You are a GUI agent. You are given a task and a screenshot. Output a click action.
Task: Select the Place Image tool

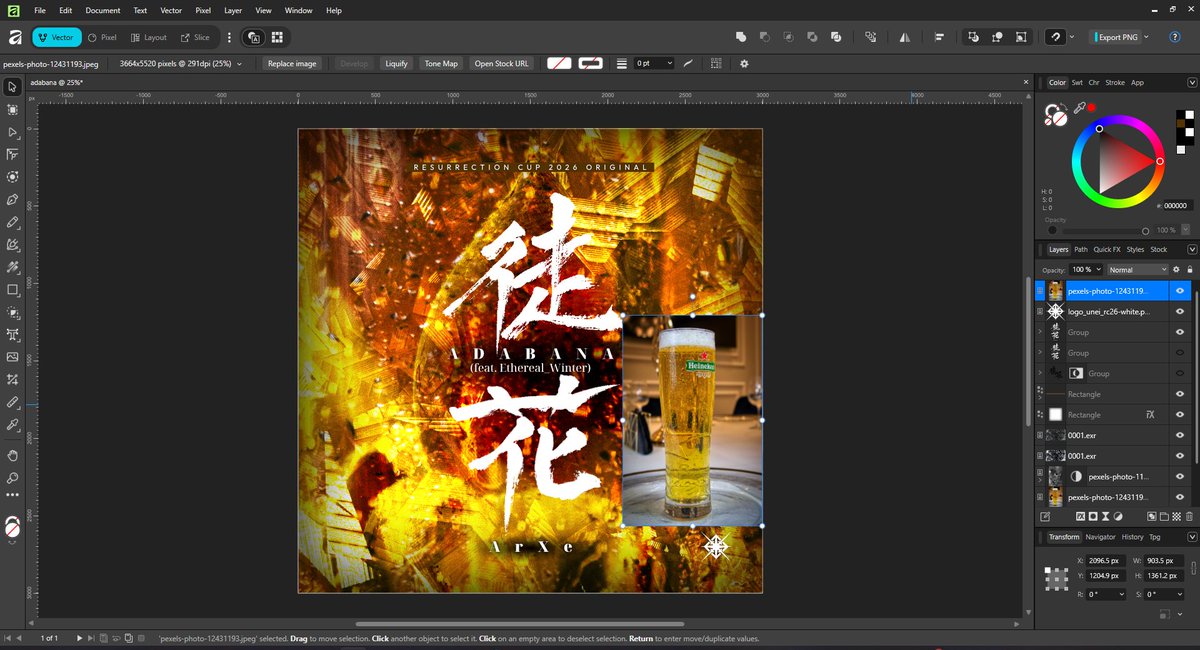pos(13,357)
